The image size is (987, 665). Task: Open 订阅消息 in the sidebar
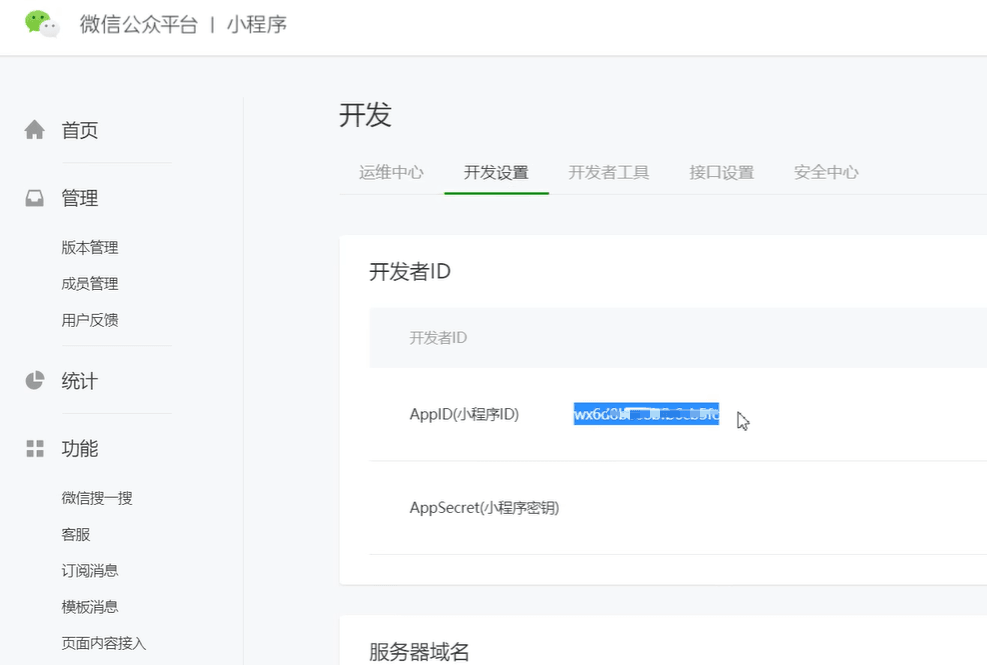click(90, 571)
